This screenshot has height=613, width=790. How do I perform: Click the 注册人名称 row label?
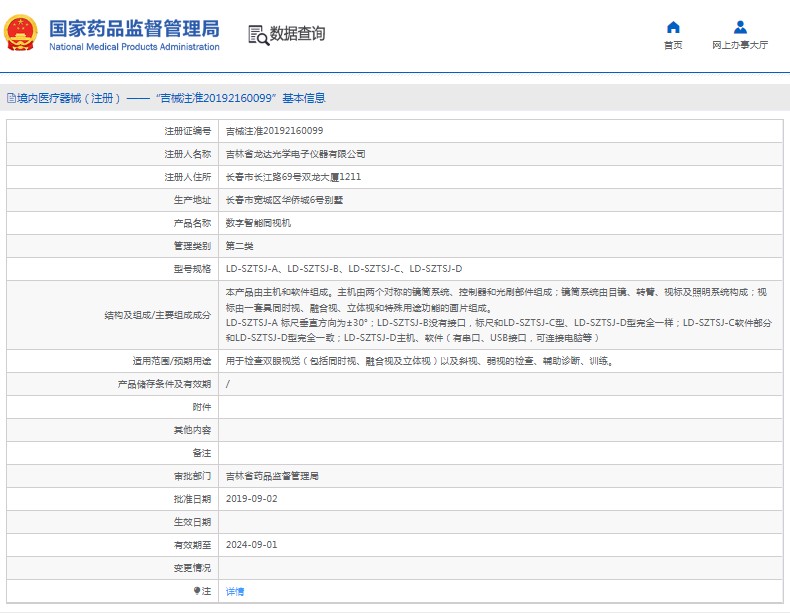(x=187, y=154)
